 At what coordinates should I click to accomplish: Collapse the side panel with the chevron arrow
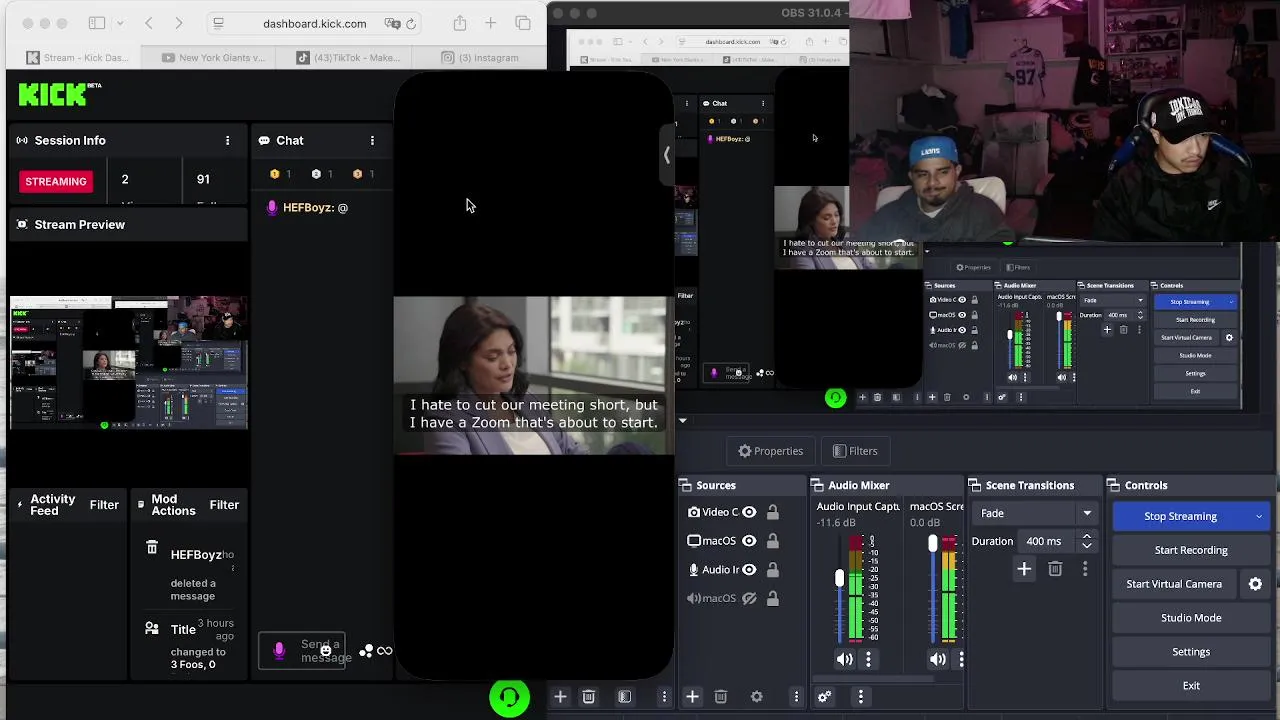coord(666,155)
